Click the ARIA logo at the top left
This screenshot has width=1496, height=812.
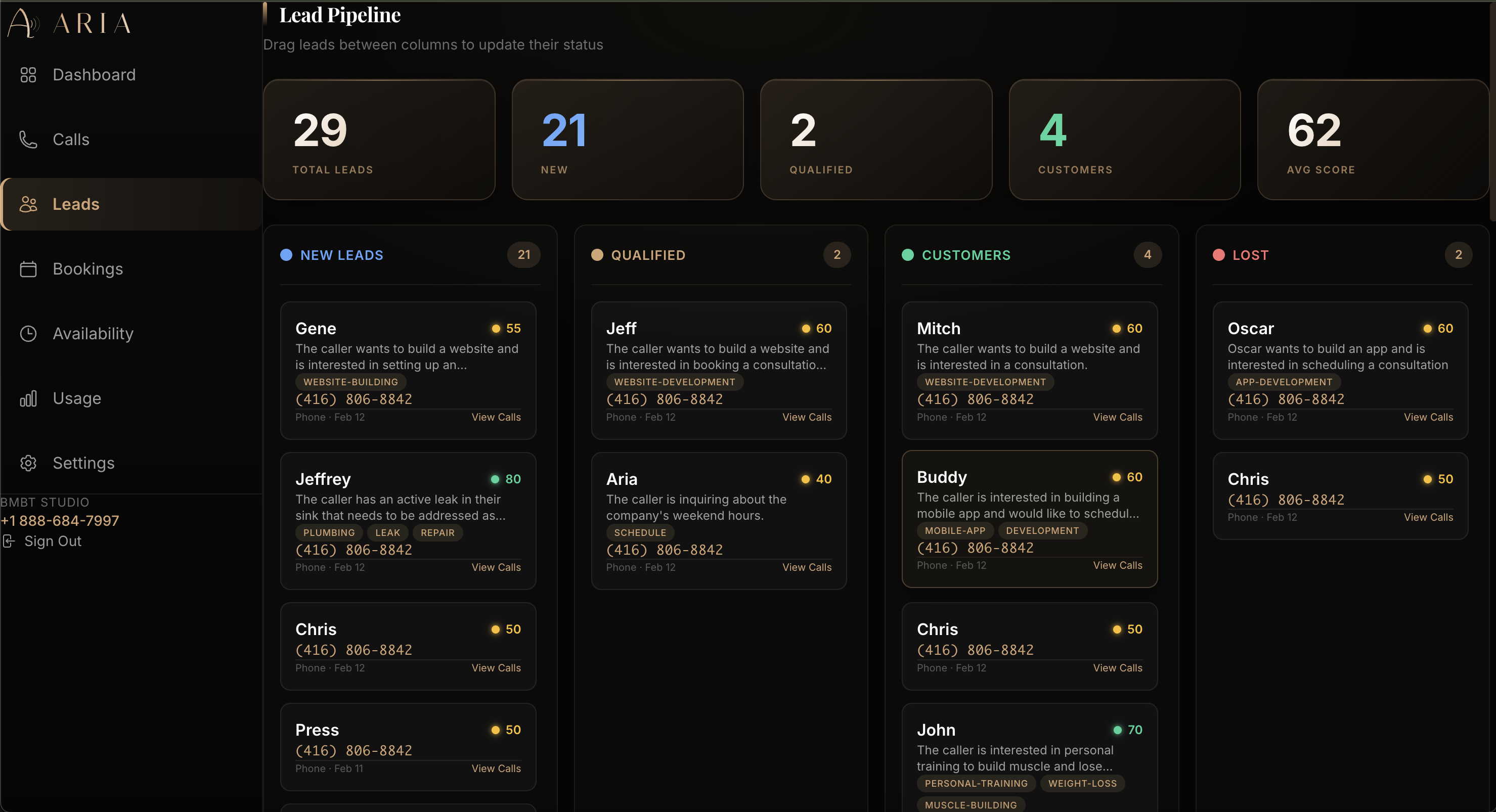pos(68,23)
